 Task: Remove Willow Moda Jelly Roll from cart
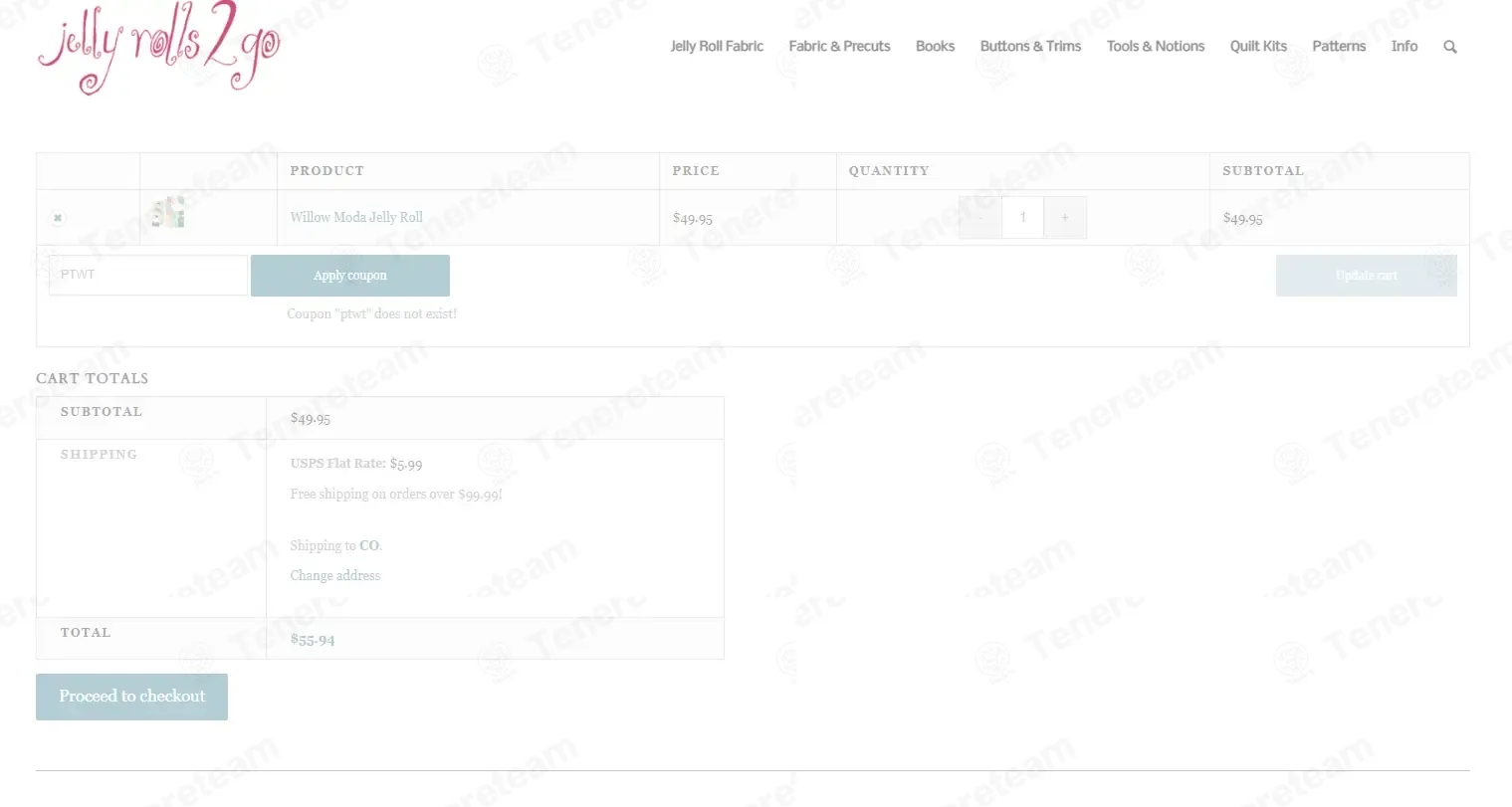click(x=58, y=217)
